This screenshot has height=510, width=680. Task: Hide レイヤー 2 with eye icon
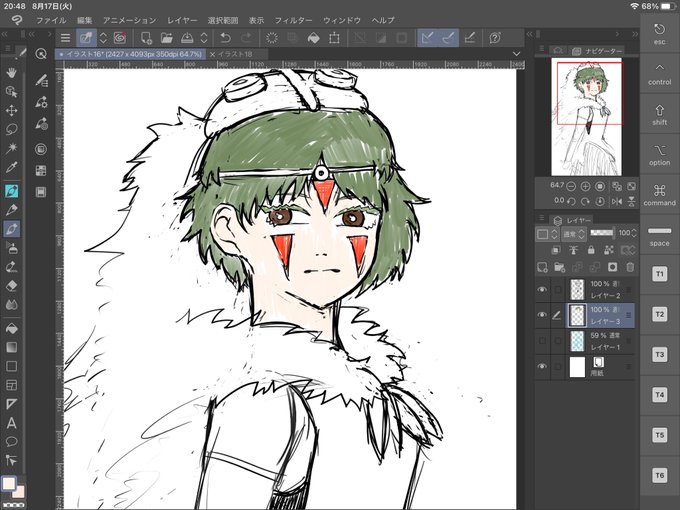542,289
